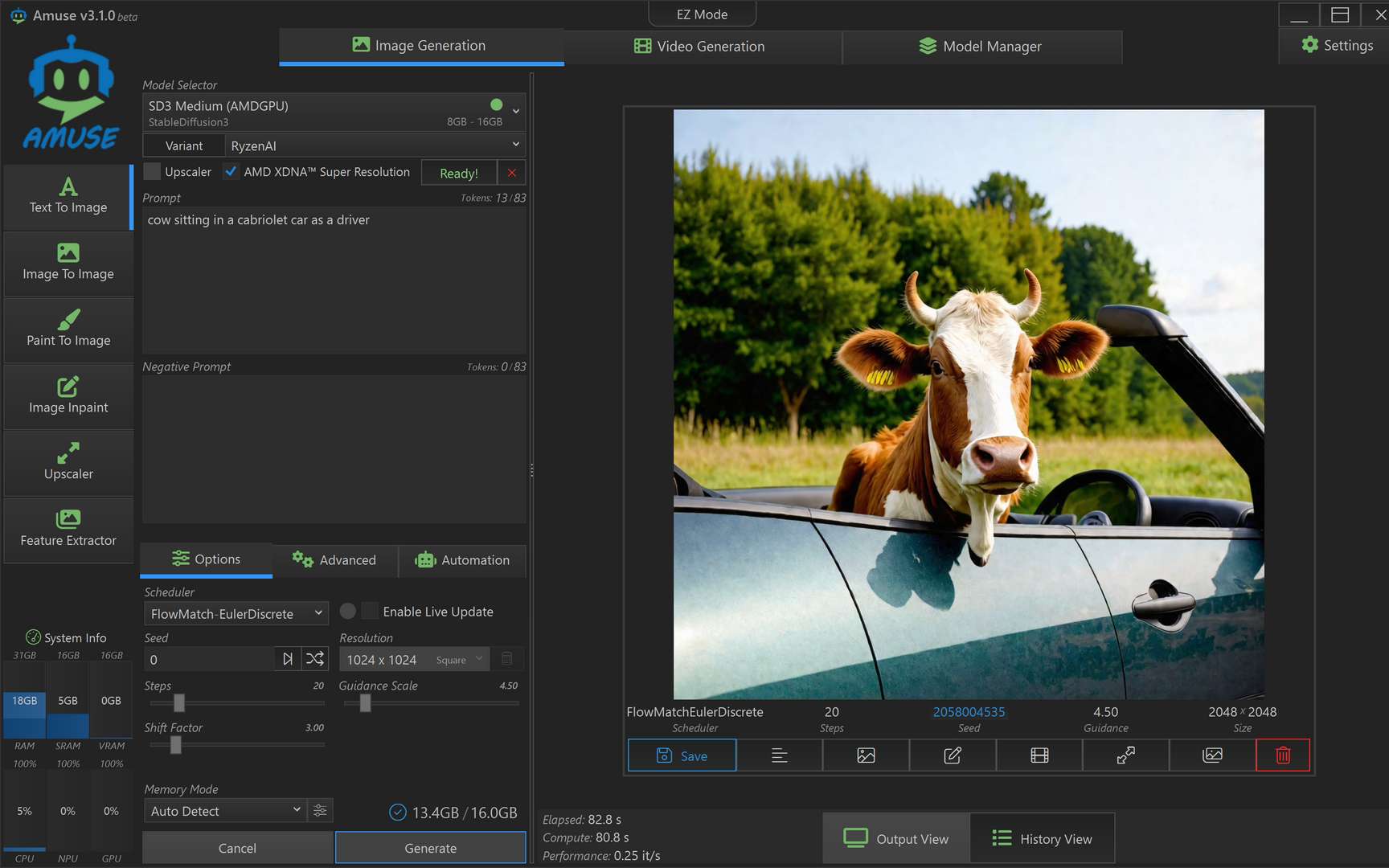Open the Scheduler dropdown FlowMatch-EulerDiscrete
The height and width of the screenshot is (868, 1389).
pyautogui.click(x=236, y=614)
